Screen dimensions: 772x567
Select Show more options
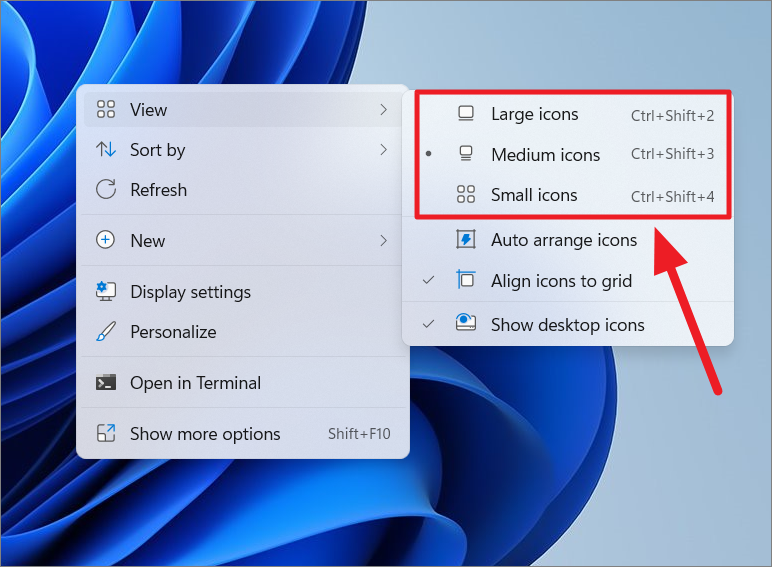coord(243,434)
